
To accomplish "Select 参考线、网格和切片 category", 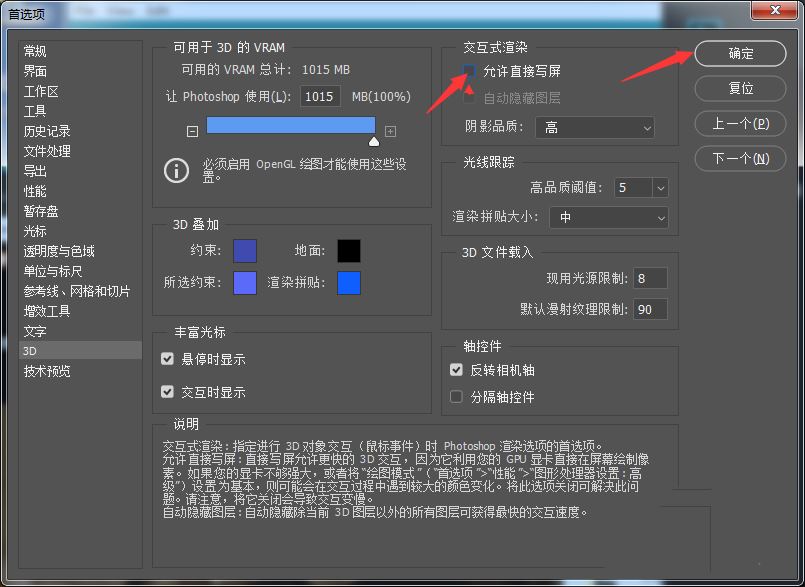I will tap(77, 291).
